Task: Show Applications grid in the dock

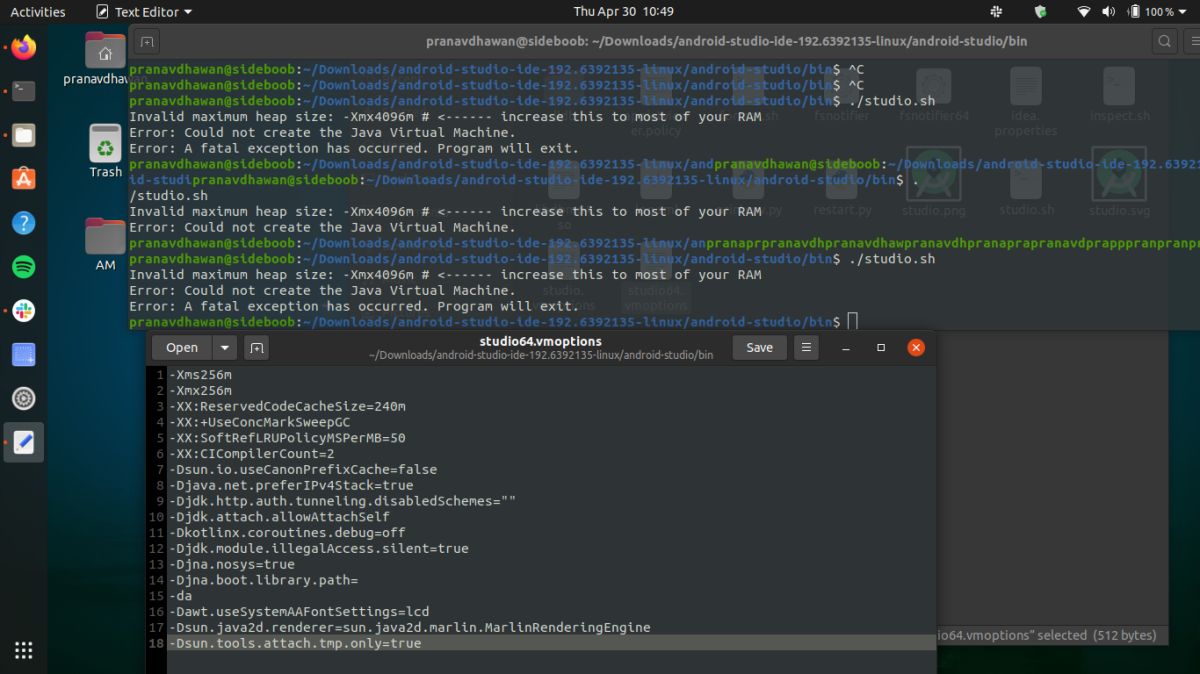Action: coord(24,650)
